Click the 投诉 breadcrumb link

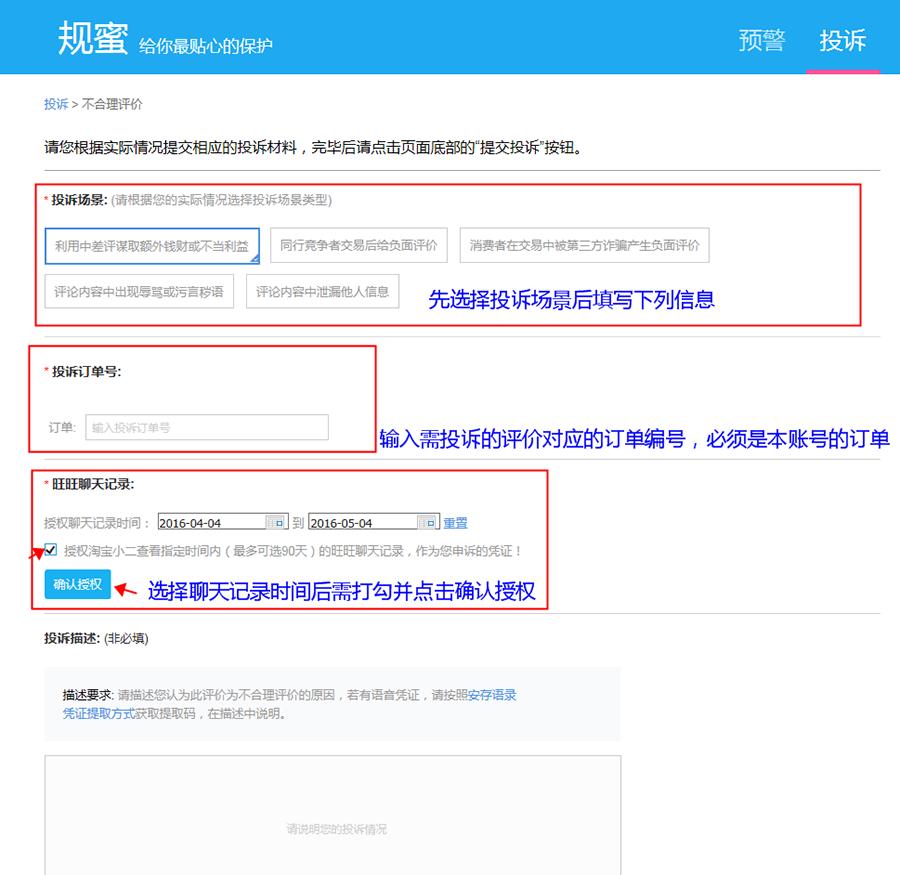(x=55, y=104)
